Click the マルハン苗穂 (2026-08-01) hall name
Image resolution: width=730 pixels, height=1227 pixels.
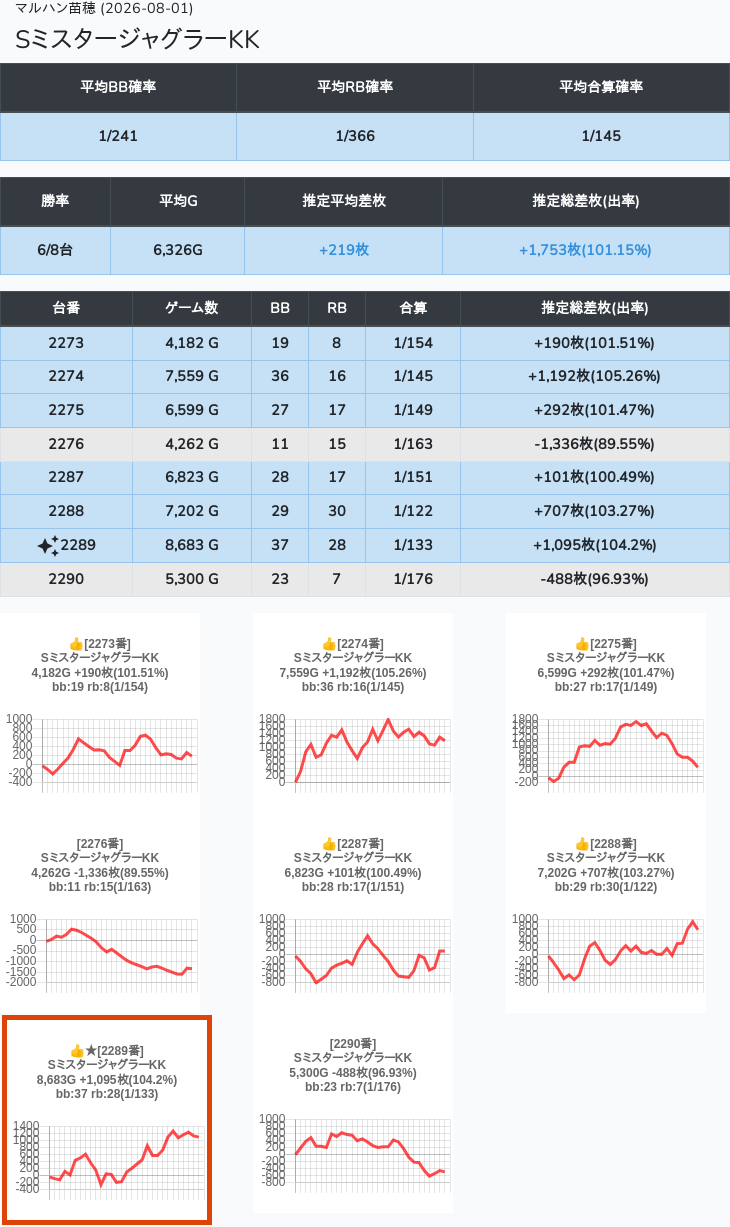(x=104, y=8)
